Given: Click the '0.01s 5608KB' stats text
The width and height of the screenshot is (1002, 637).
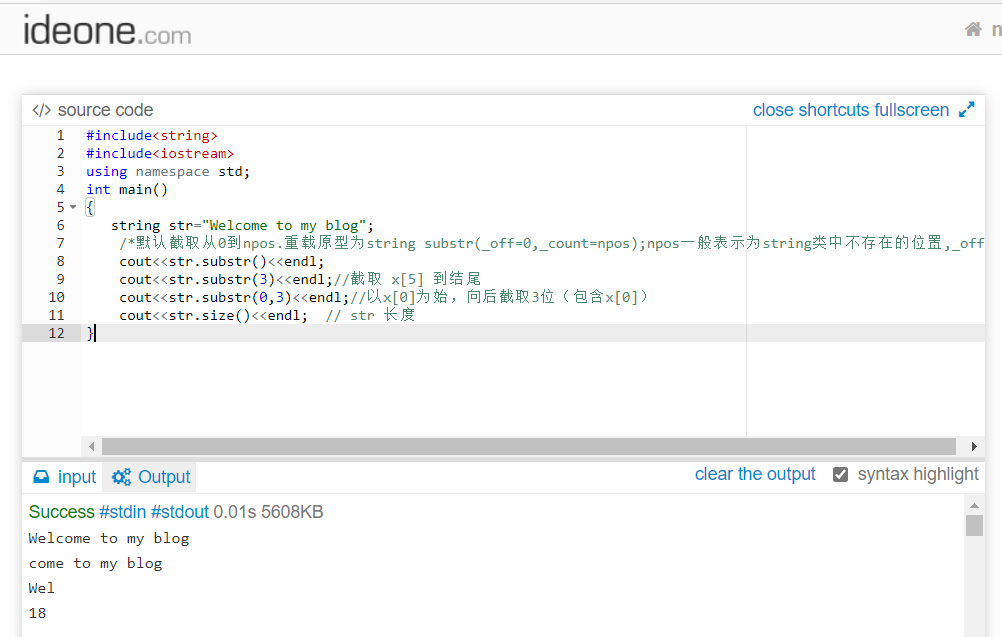Looking at the screenshot, I should [268, 512].
